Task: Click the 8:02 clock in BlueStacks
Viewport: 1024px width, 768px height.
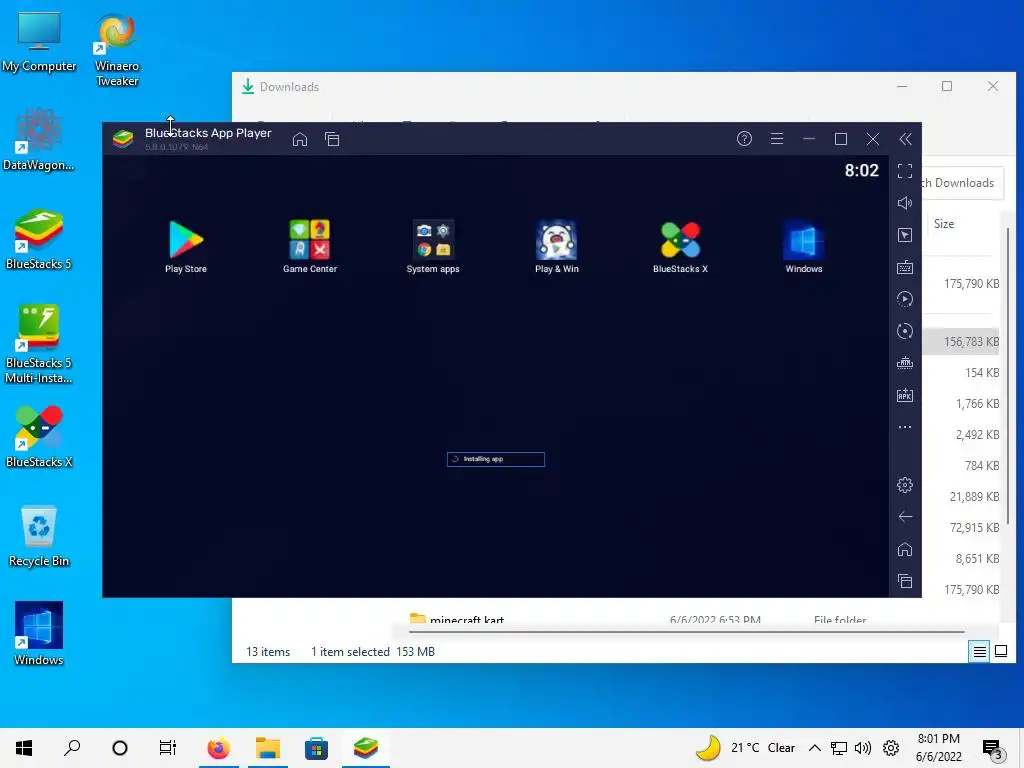Action: pos(861,170)
